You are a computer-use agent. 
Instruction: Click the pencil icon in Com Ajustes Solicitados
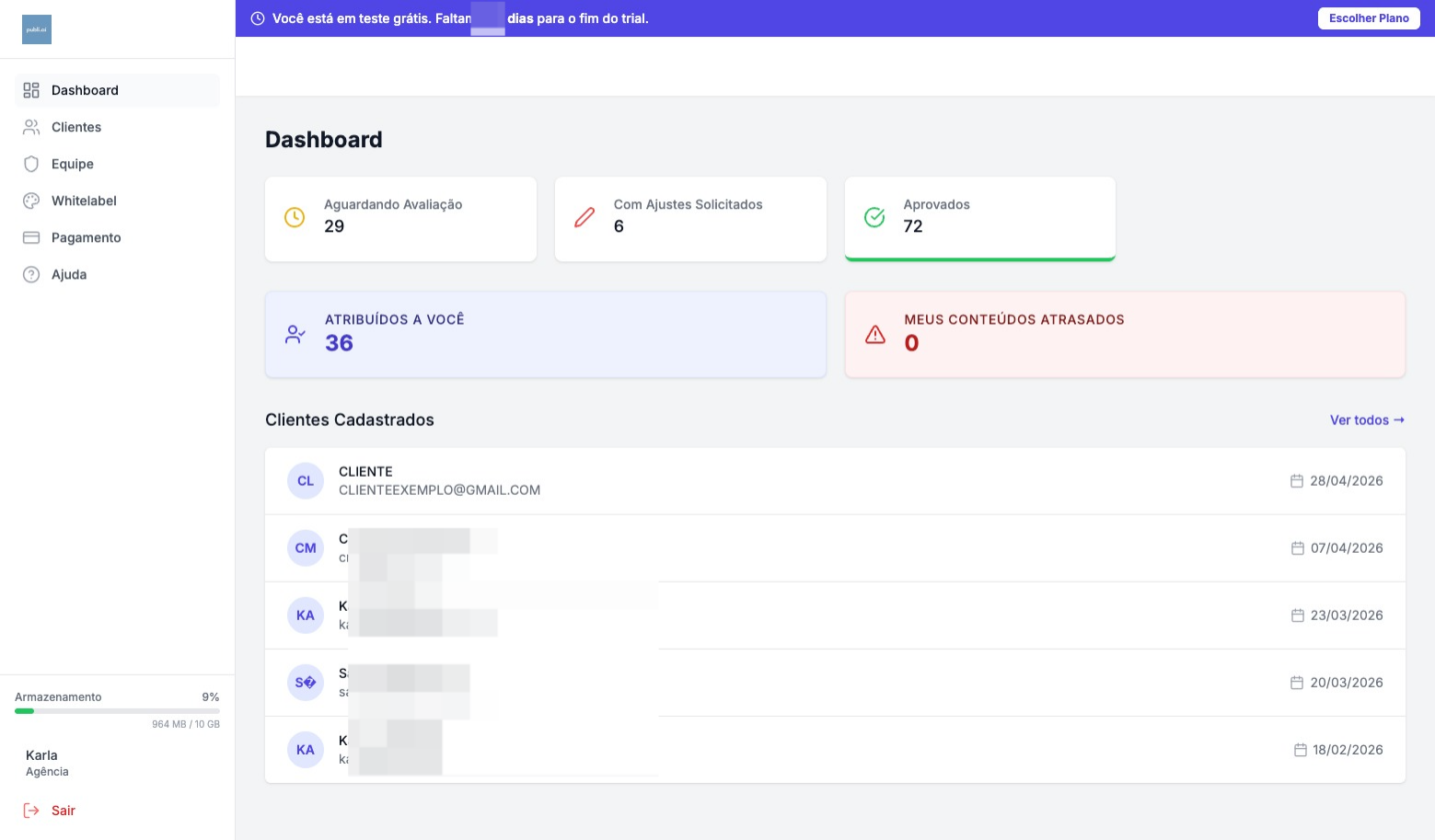coord(584,217)
